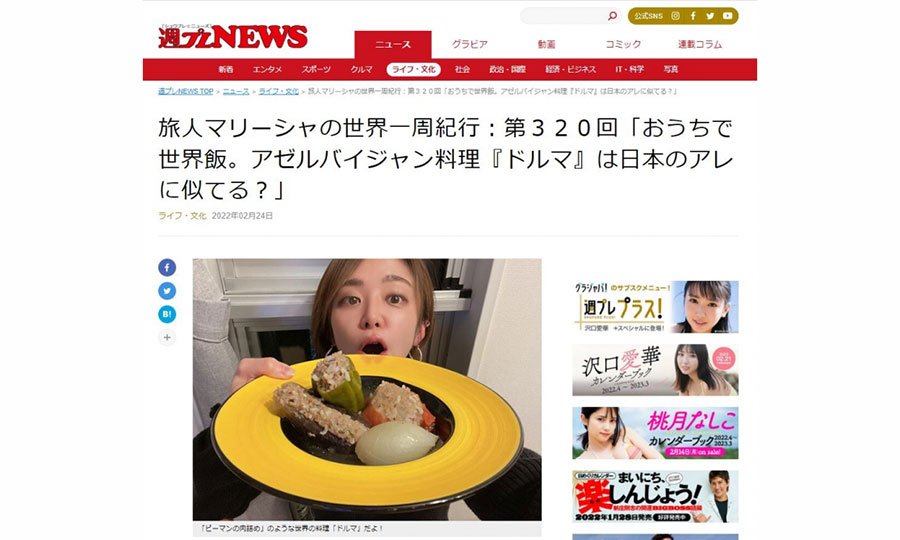This screenshot has width=900, height=540.
Task: Select ライフ・文化 category pill
Action: pos(413,69)
